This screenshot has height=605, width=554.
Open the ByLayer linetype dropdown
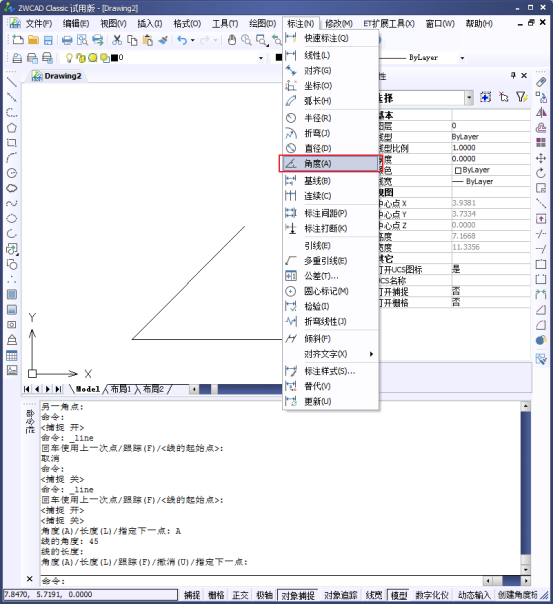[462, 58]
